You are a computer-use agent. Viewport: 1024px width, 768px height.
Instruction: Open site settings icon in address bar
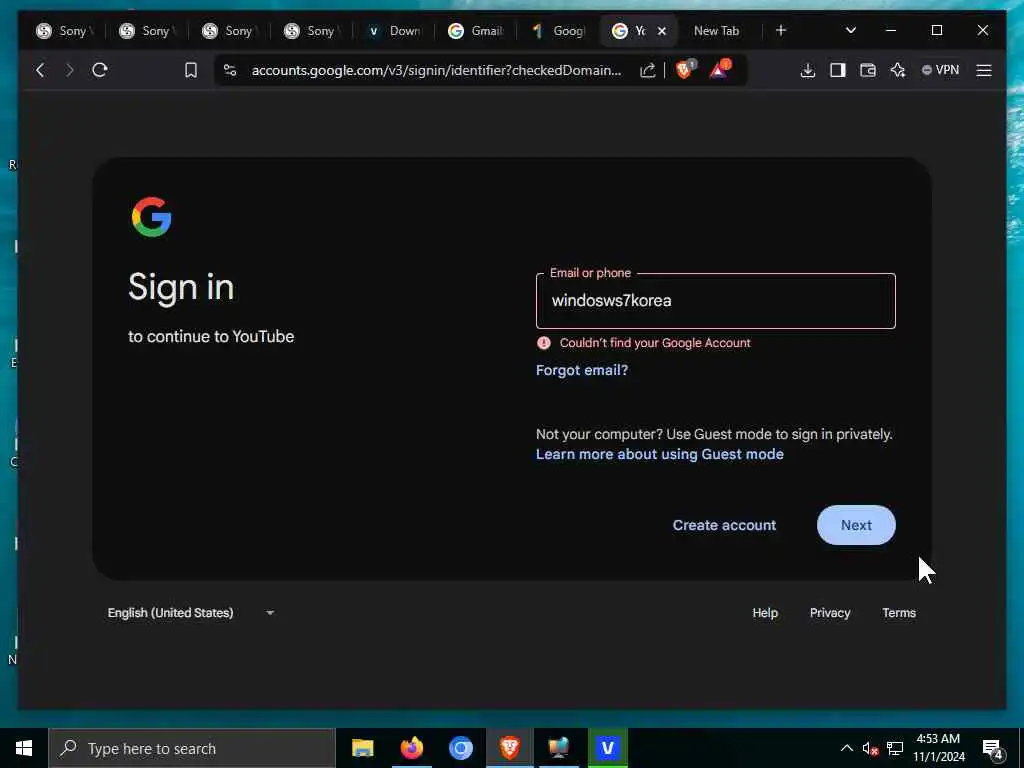(x=230, y=70)
